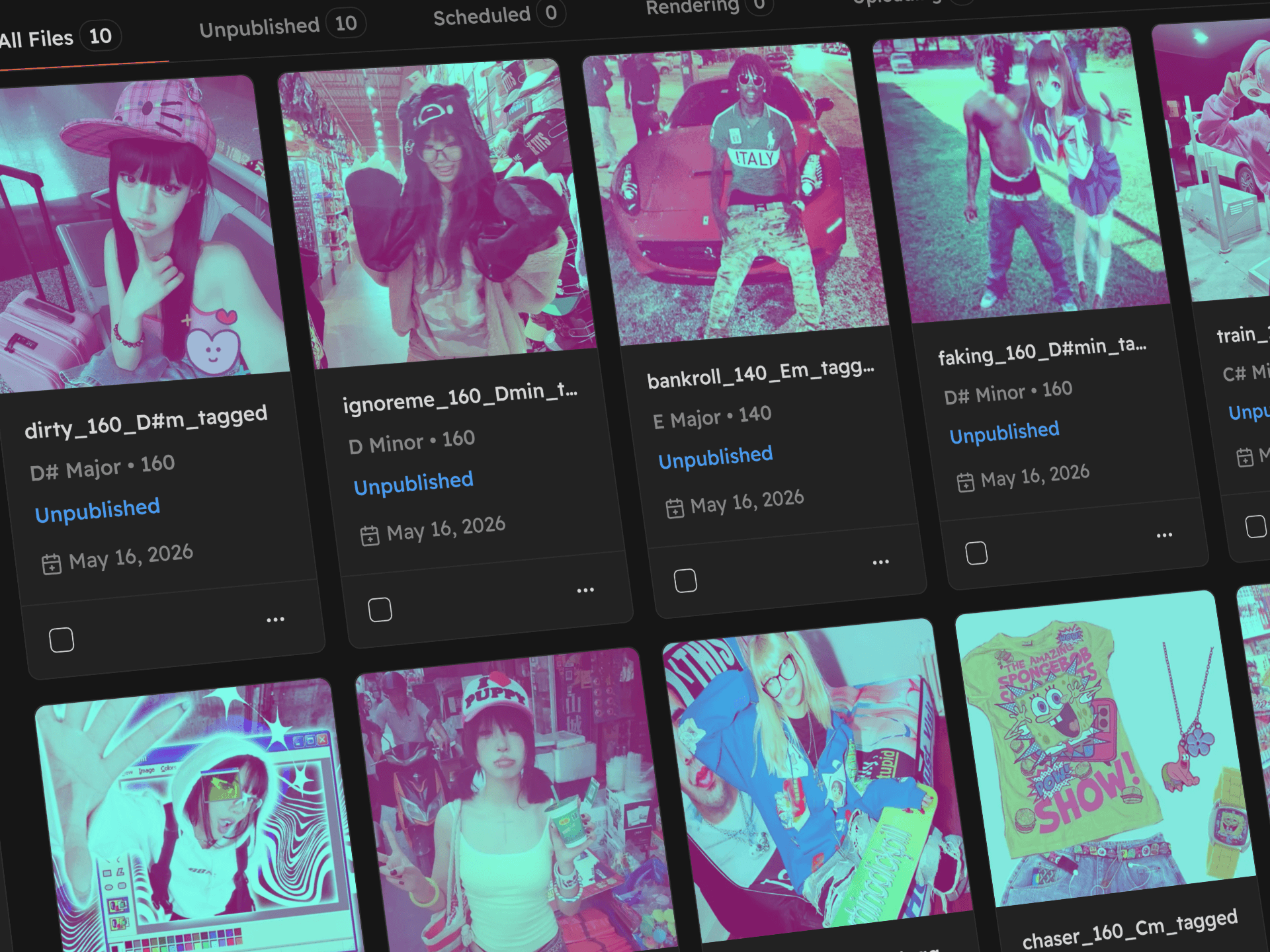Open more options for the bankroll_140_Em card
The image size is (1270, 952).
[x=880, y=562]
